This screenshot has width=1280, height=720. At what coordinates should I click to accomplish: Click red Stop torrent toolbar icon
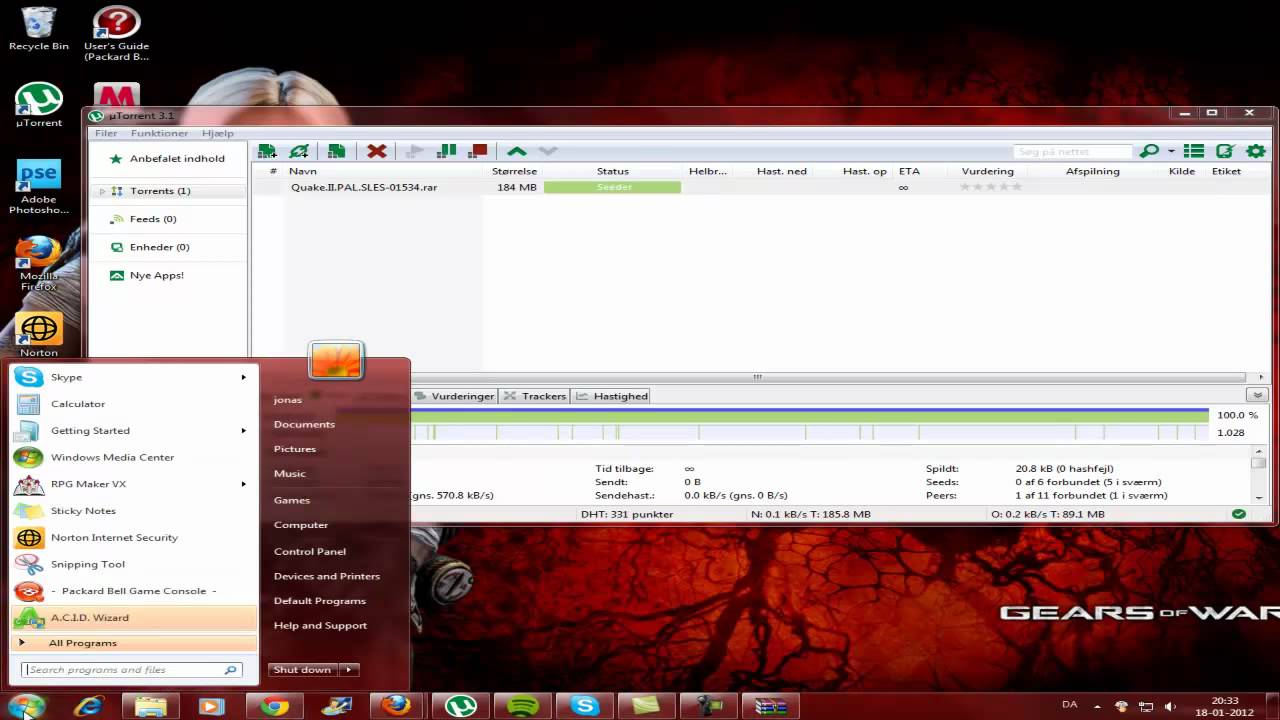click(x=478, y=151)
